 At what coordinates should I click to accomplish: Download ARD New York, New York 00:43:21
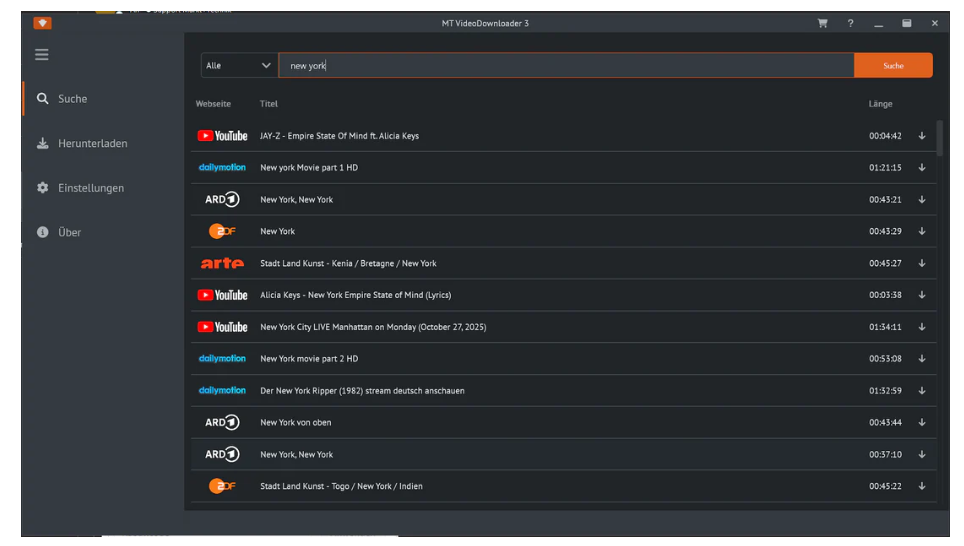click(922, 199)
